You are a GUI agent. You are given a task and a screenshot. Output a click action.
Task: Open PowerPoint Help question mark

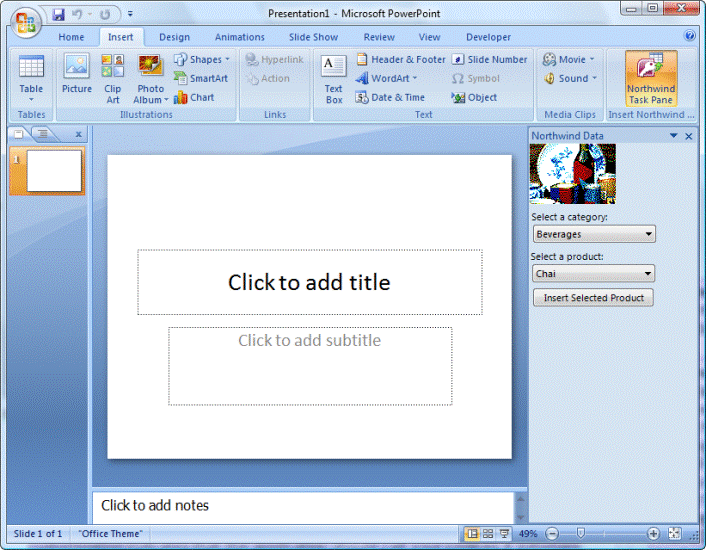click(x=689, y=36)
